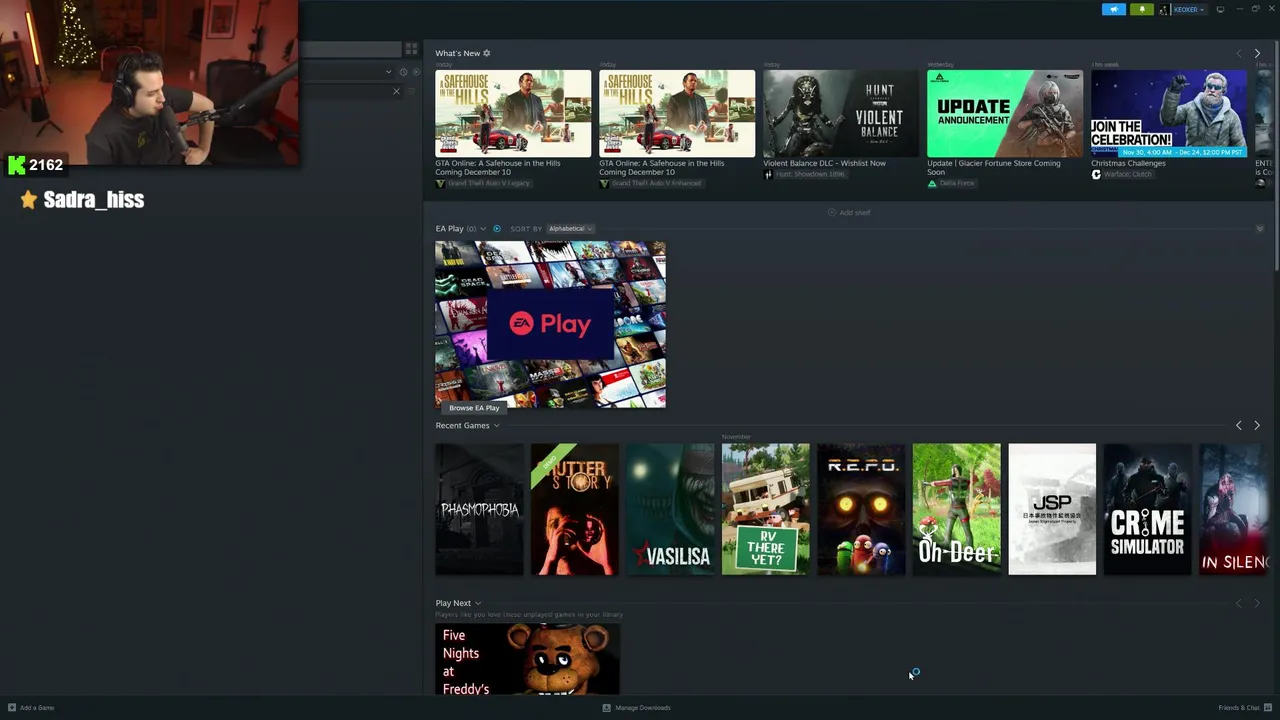Switch library to grid view icon
1280x720 pixels.
pos(411,49)
